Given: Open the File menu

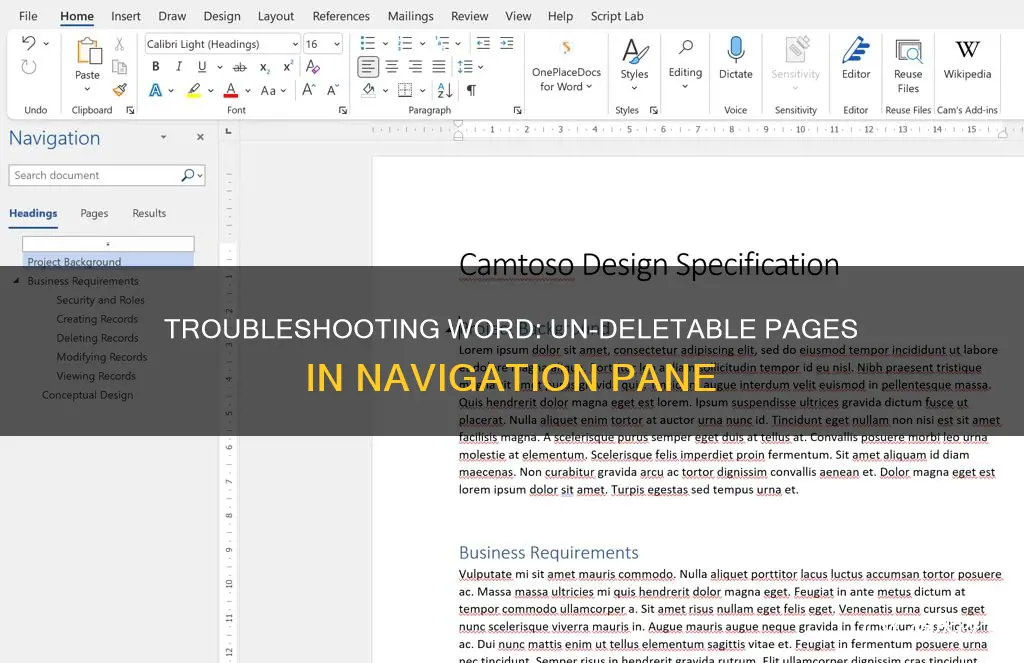Looking at the screenshot, I should pyautogui.click(x=28, y=16).
